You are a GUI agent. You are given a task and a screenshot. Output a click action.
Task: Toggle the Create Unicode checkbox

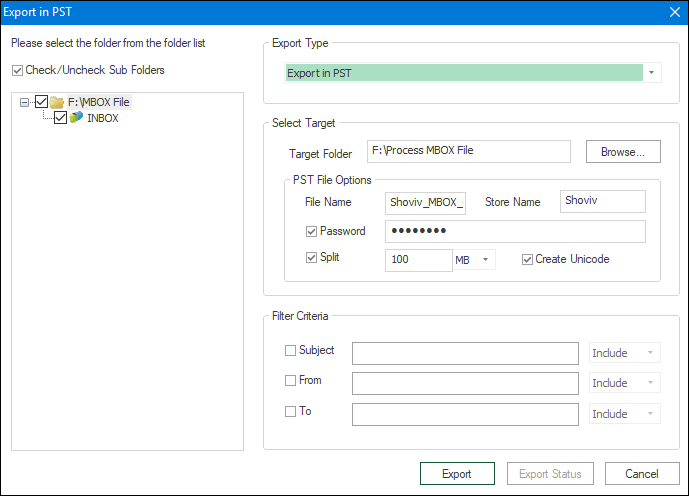pyautogui.click(x=527, y=260)
